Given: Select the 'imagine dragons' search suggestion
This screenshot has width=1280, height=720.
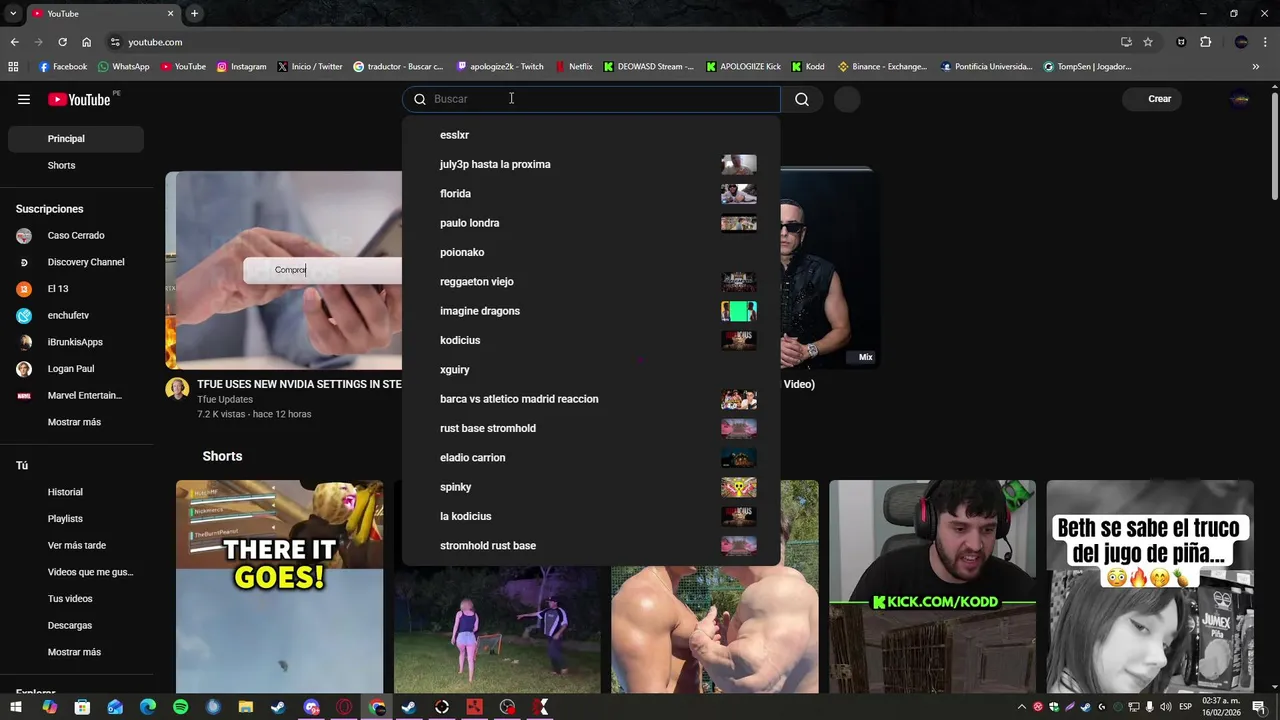Looking at the screenshot, I should (591, 311).
